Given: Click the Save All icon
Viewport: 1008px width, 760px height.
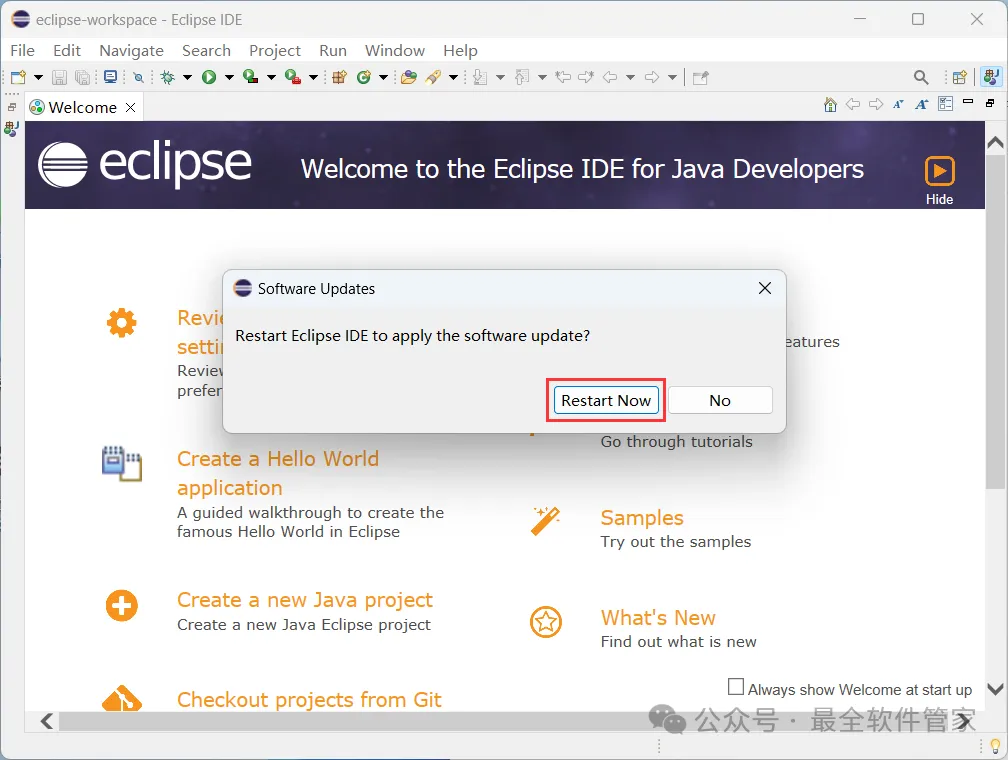Looking at the screenshot, I should coord(82,78).
